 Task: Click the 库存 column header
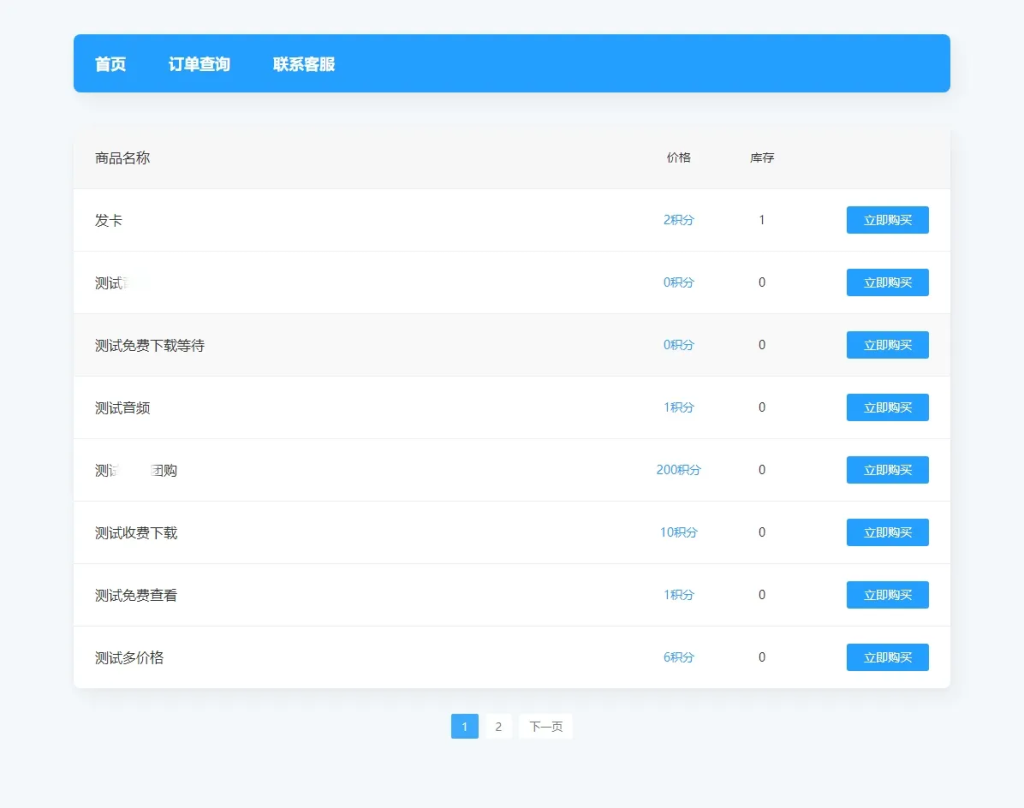point(761,158)
